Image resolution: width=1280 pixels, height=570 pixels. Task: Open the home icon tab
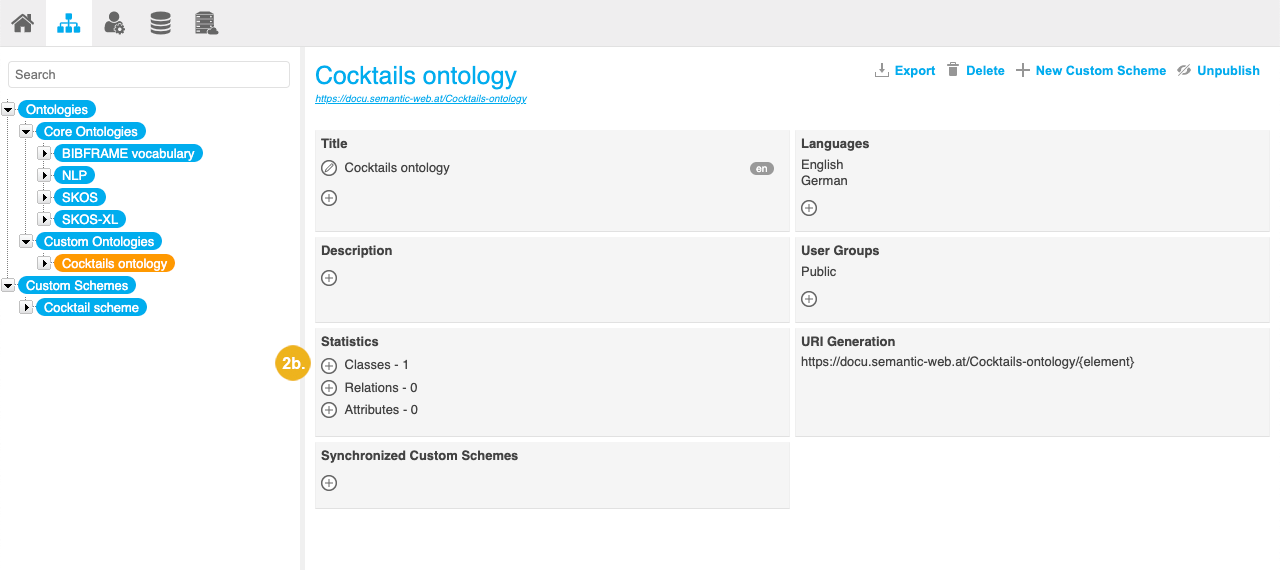[22, 22]
